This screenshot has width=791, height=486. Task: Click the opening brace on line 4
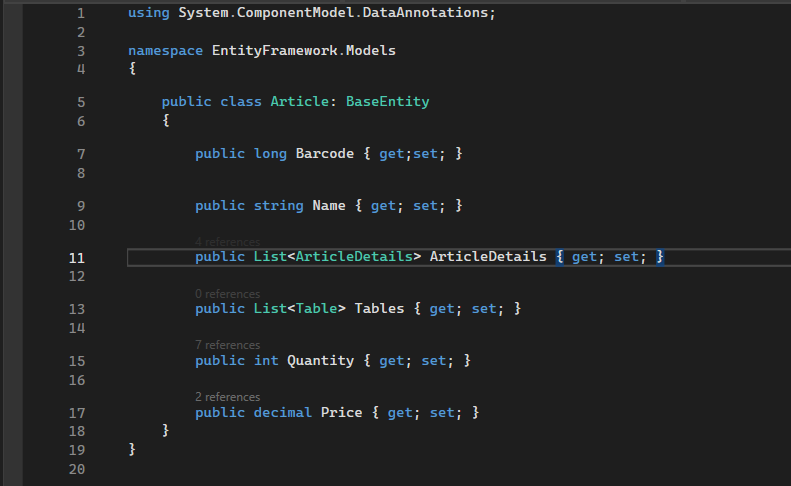pyautogui.click(x=132, y=68)
